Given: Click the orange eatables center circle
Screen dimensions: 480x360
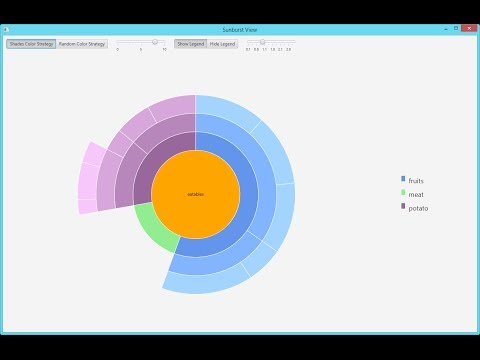Looking at the screenshot, I should [196, 194].
